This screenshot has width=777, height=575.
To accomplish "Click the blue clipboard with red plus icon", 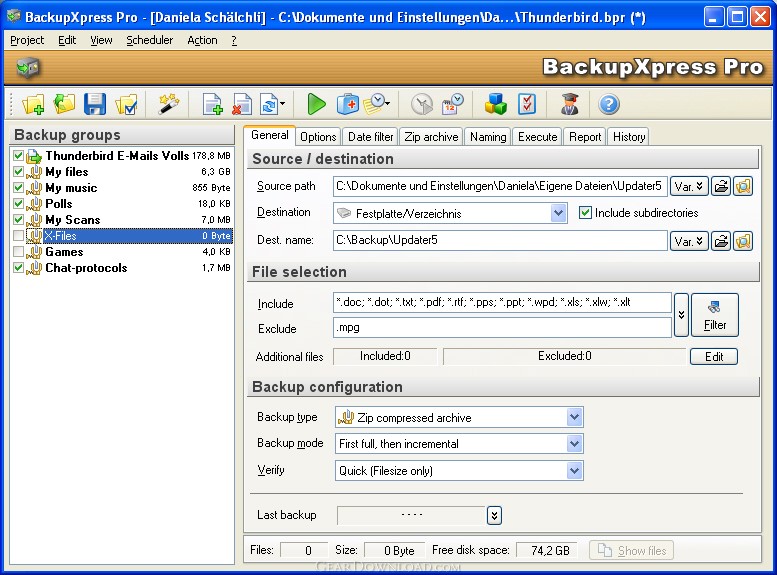I will coord(348,105).
